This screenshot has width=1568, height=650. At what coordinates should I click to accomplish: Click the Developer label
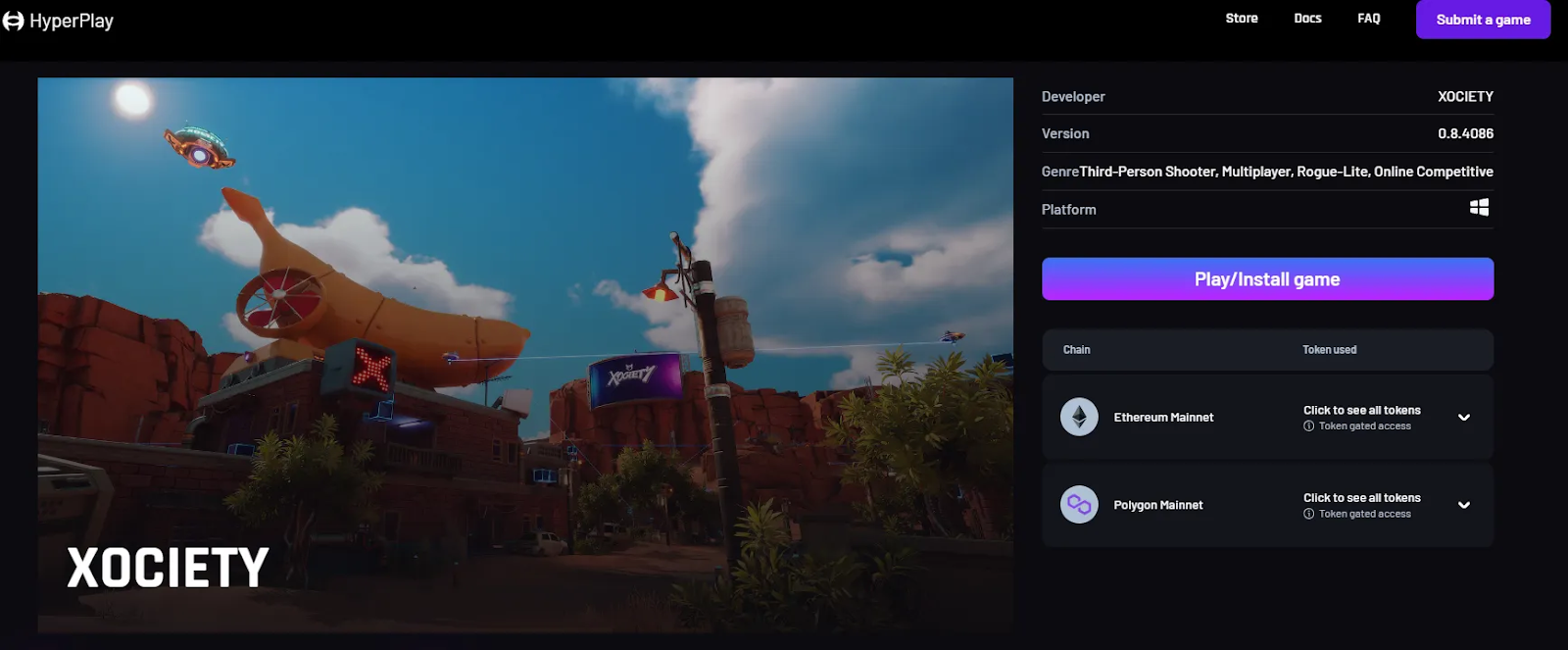(1073, 97)
